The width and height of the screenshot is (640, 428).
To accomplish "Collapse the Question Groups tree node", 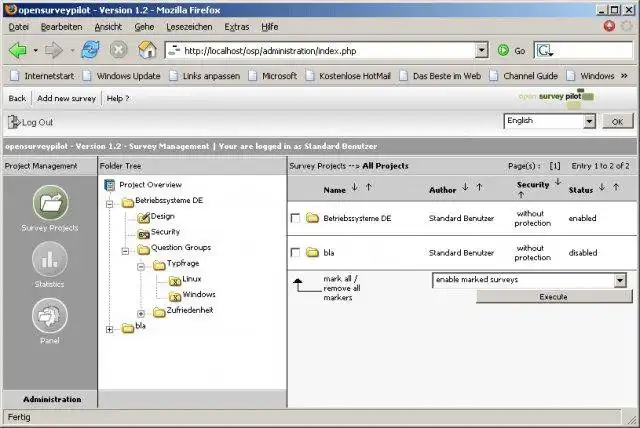I will tap(125, 251).
